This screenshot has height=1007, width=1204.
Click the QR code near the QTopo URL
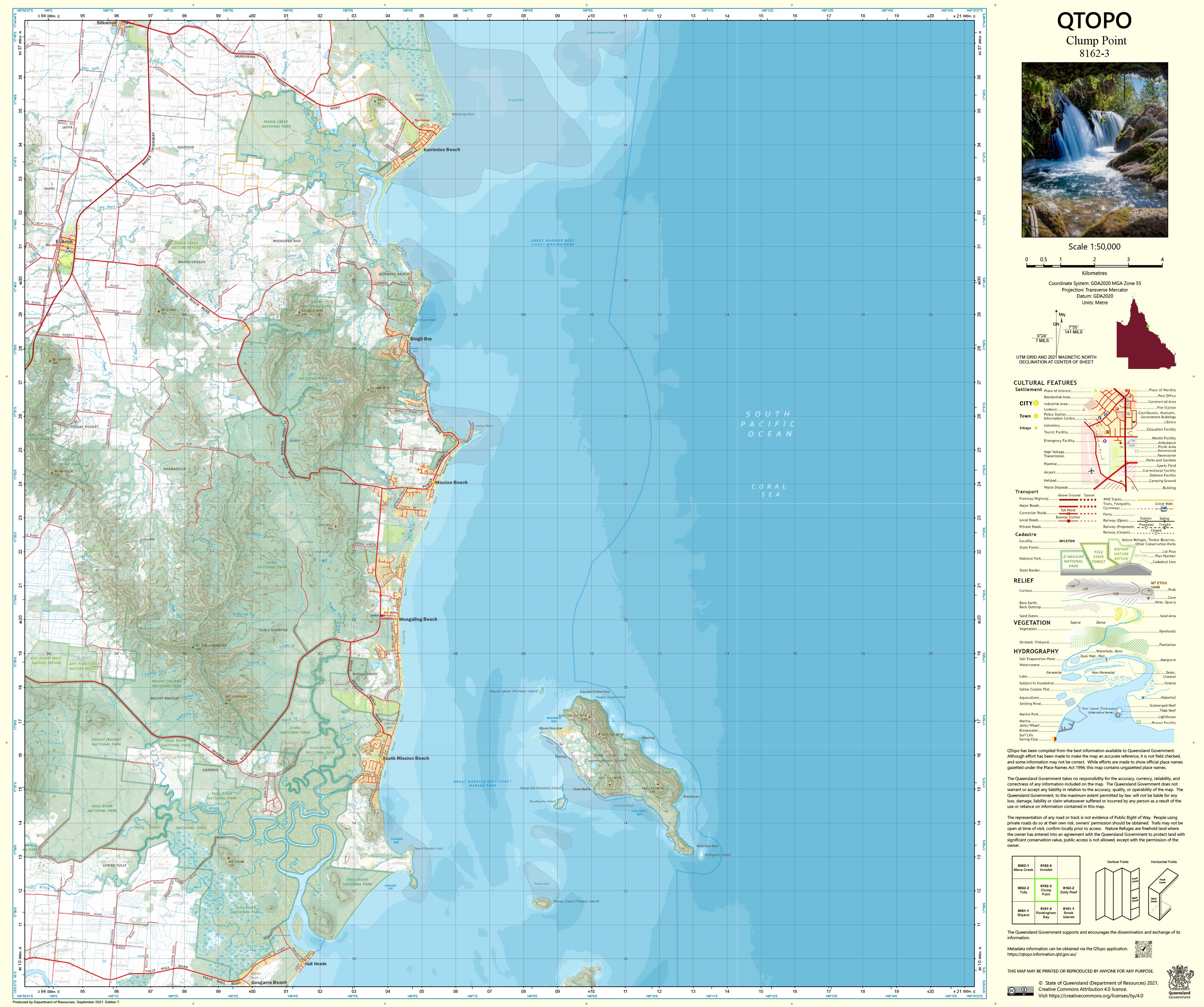(x=1143, y=948)
